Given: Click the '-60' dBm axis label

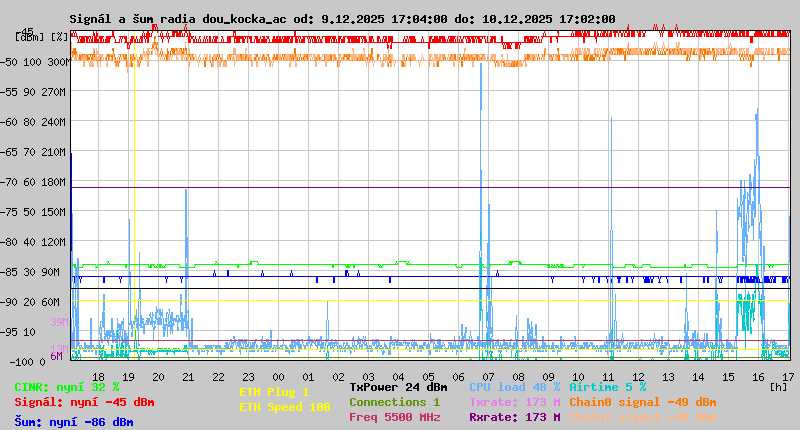Looking at the screenshot, I should click(11, 122).
